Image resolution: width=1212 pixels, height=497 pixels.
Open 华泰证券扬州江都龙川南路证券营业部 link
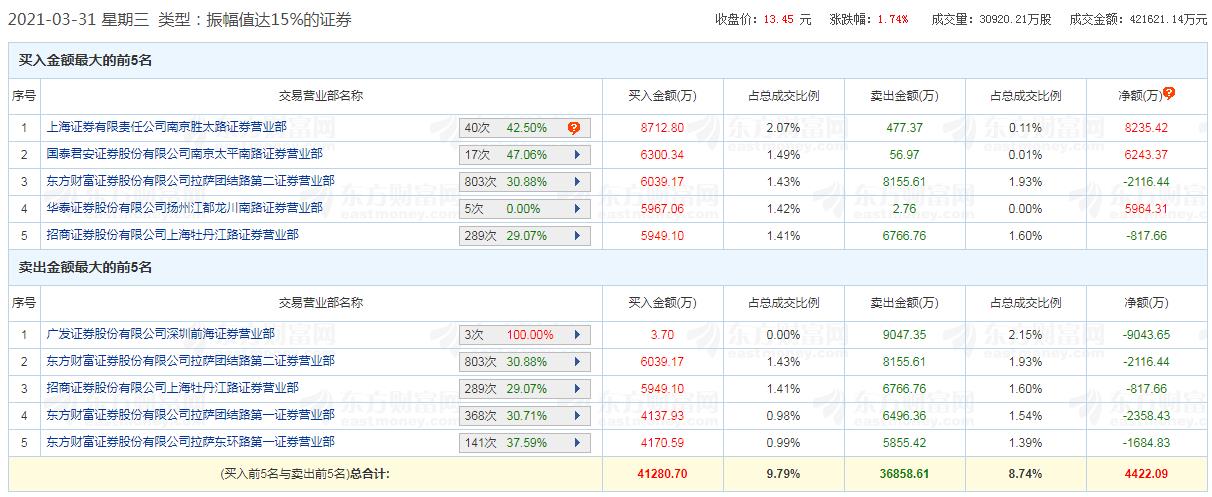tap(185, 208)
